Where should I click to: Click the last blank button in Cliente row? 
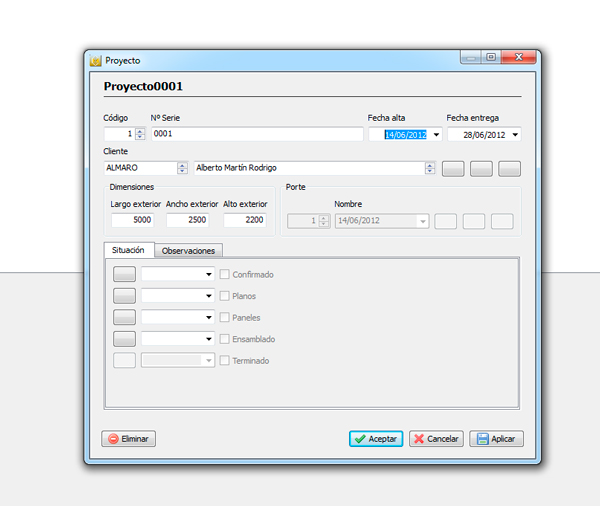point(509,168)
